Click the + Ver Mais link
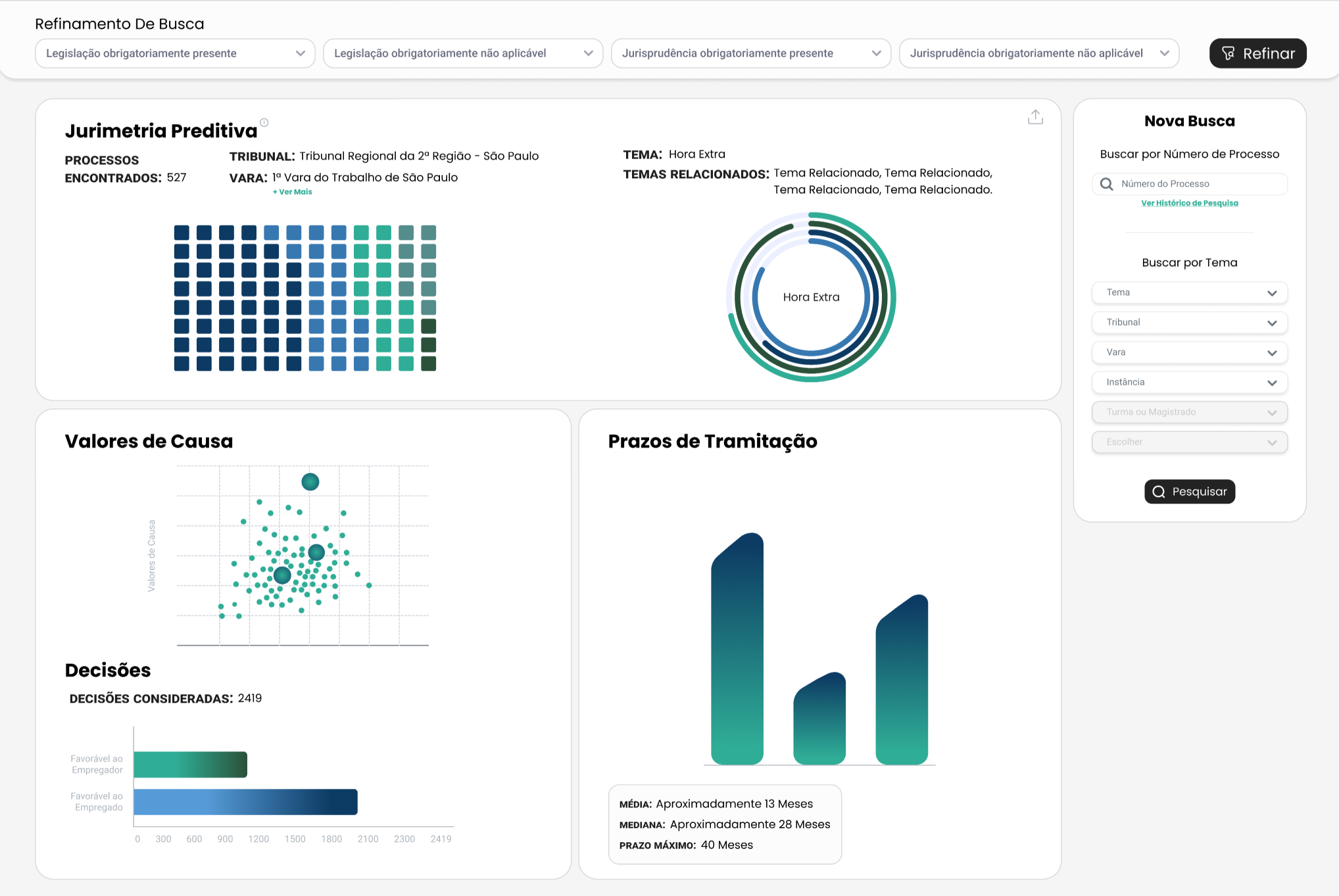 293,192
